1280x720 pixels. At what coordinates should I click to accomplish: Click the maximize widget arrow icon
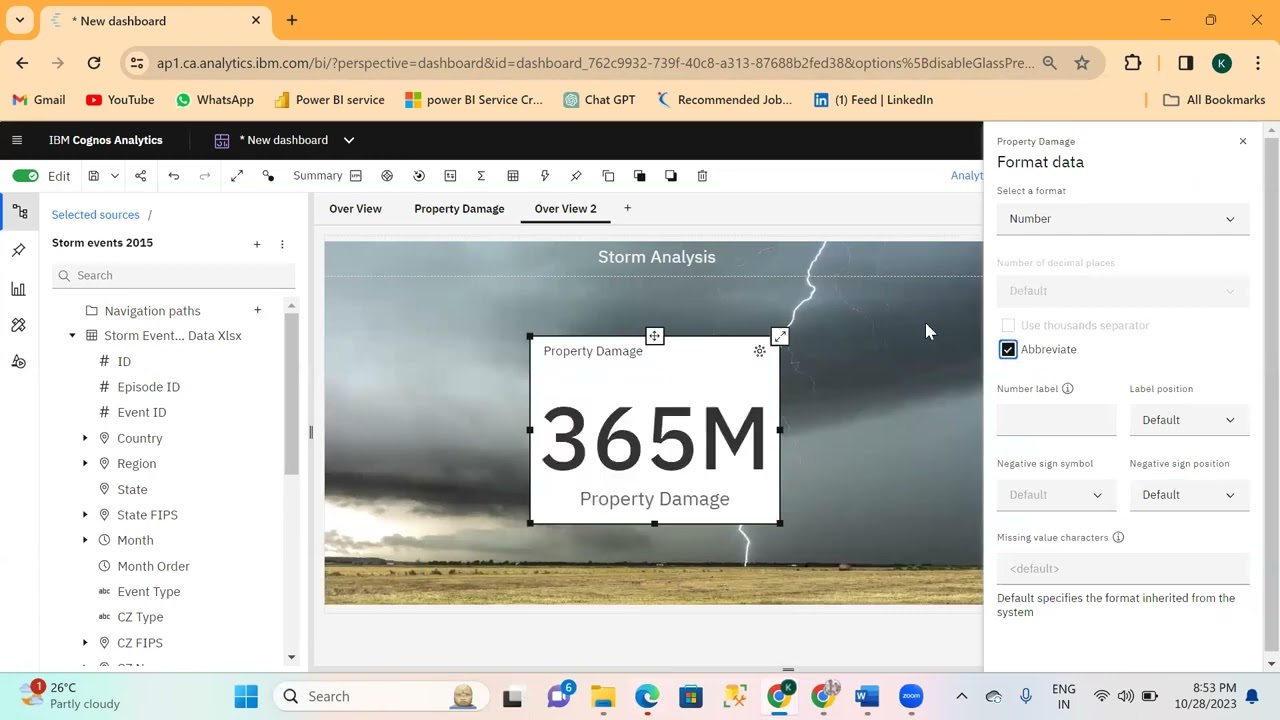click(x=780, y=337)
